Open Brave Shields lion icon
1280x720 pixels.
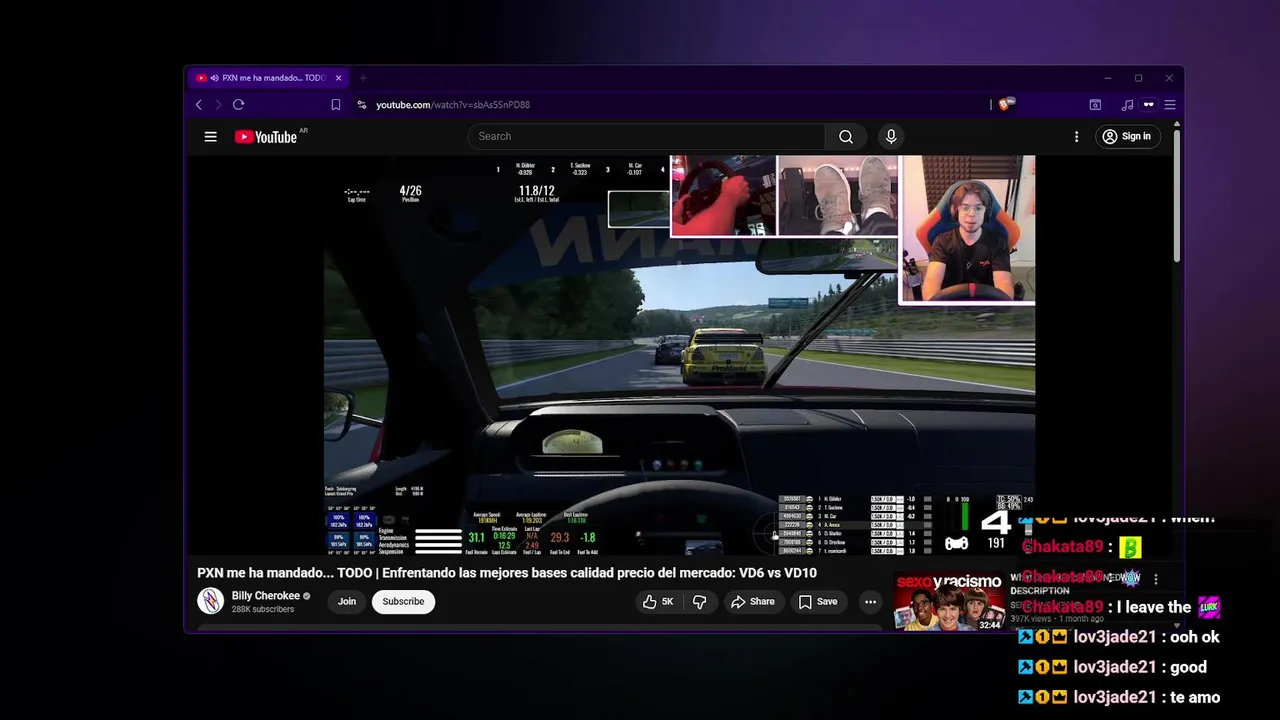(x=1006, y=104)
